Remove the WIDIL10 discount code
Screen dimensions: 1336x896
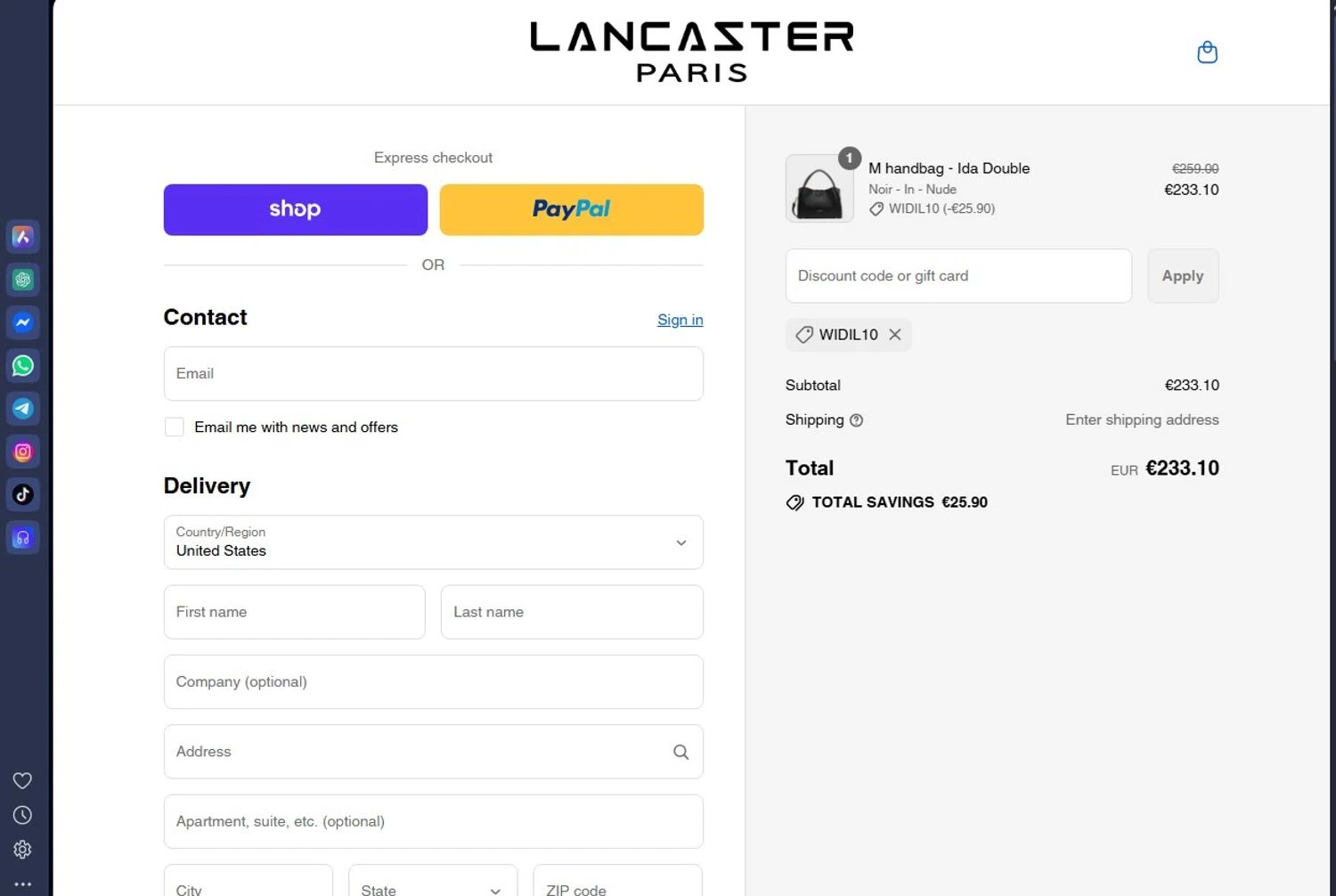tap(895, 335)
